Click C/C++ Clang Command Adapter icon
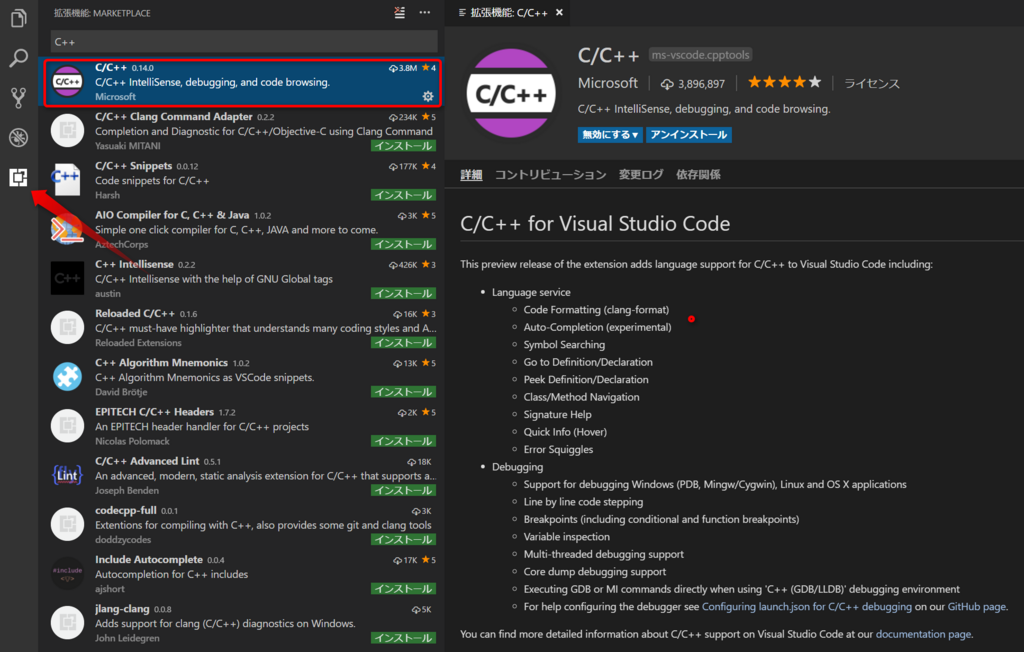 67,131
